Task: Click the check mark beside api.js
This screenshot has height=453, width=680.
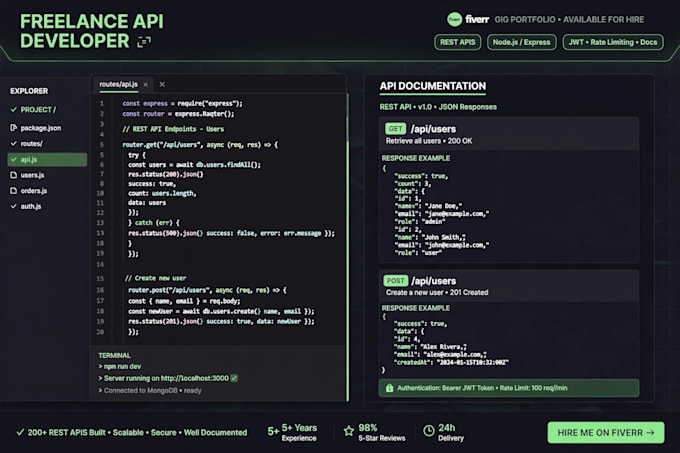Action: coord(13,160)
